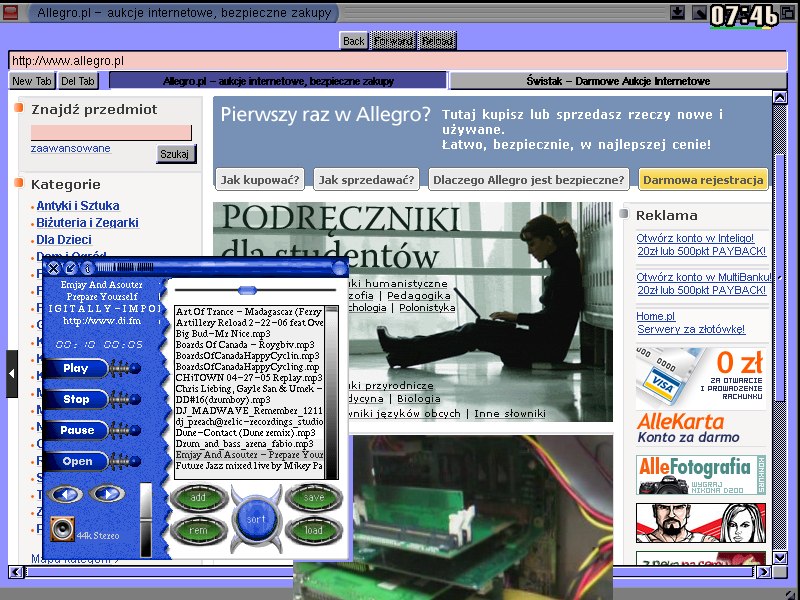Click the horizontal scroll left arrow
This screenshot has height=600, width=800.
pos(16,572)
